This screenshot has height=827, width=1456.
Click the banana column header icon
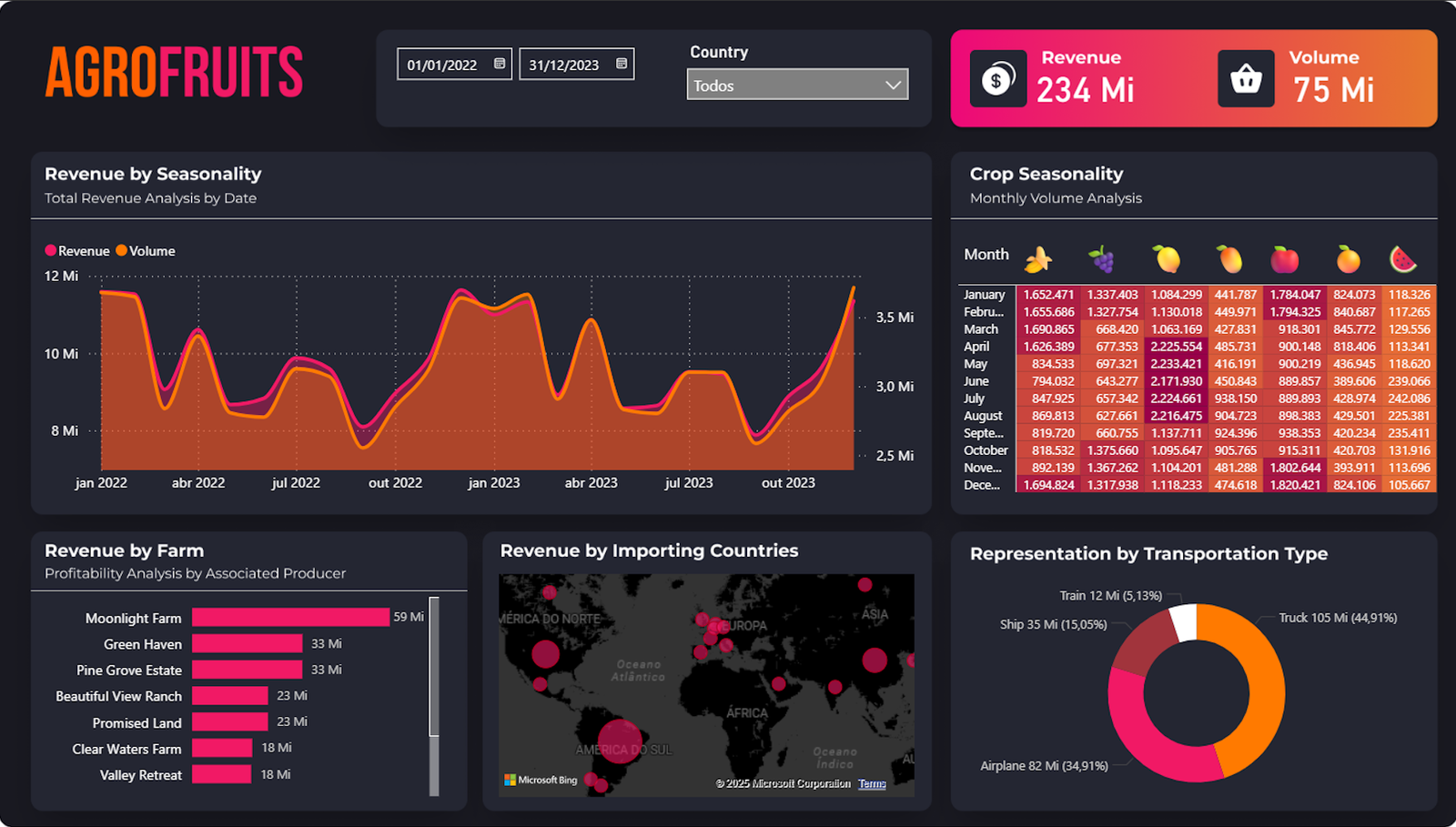tap(1037, 260)
